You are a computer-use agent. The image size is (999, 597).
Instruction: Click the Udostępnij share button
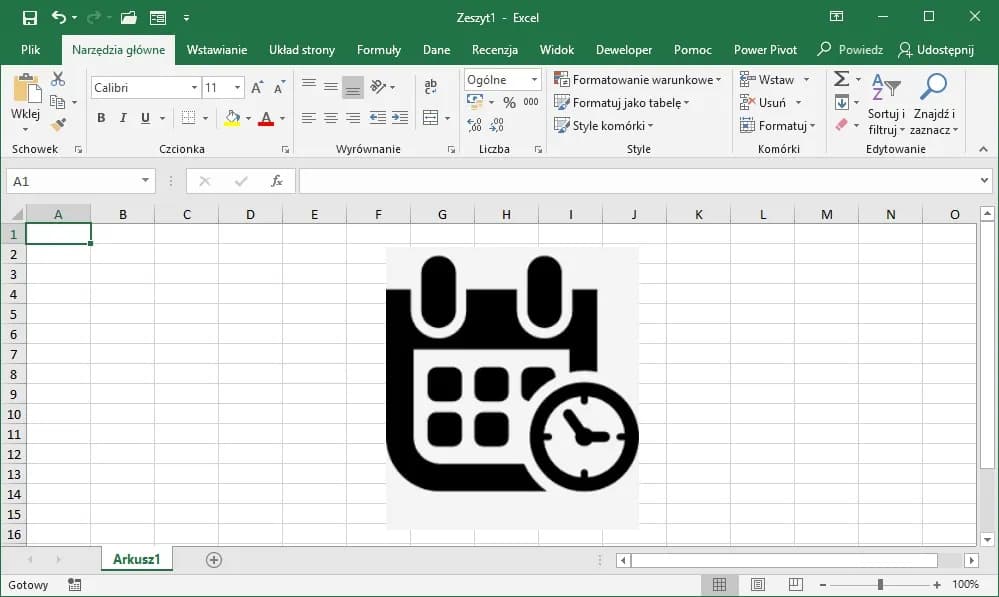click(x=936, y=50)
